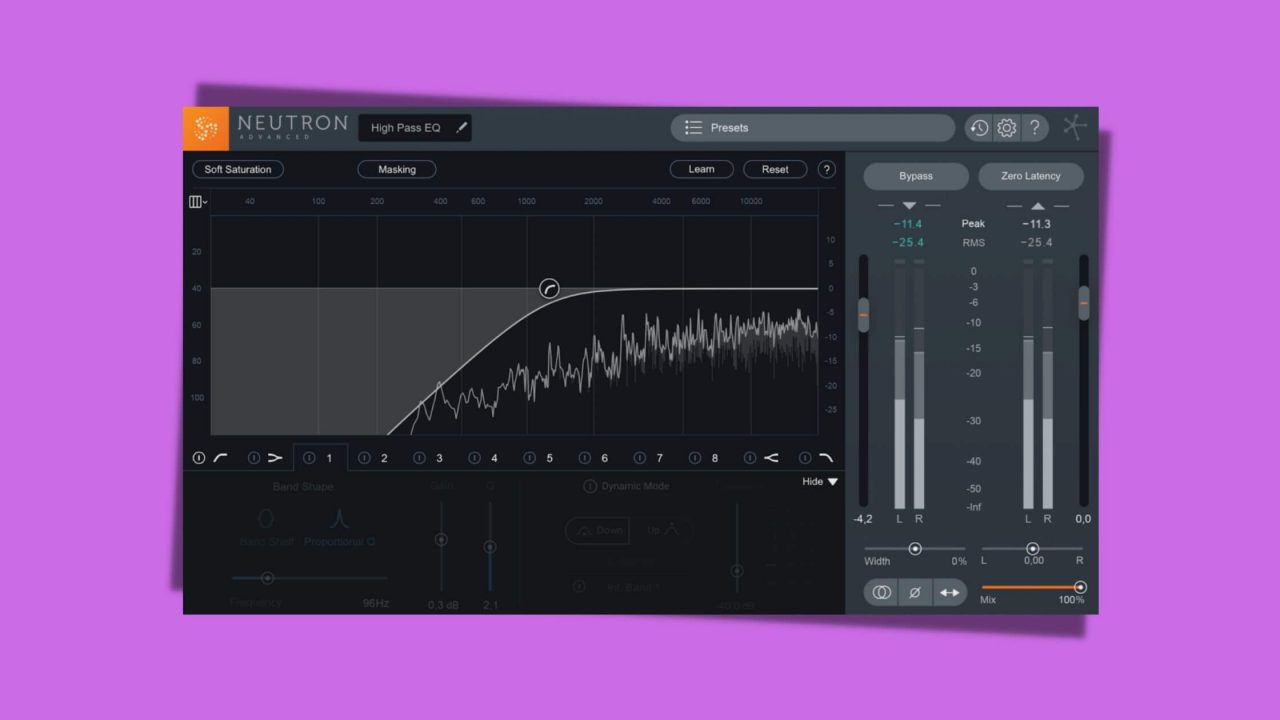Click the Learn button
Screen dimensions: 1280x720
[701, 169]
